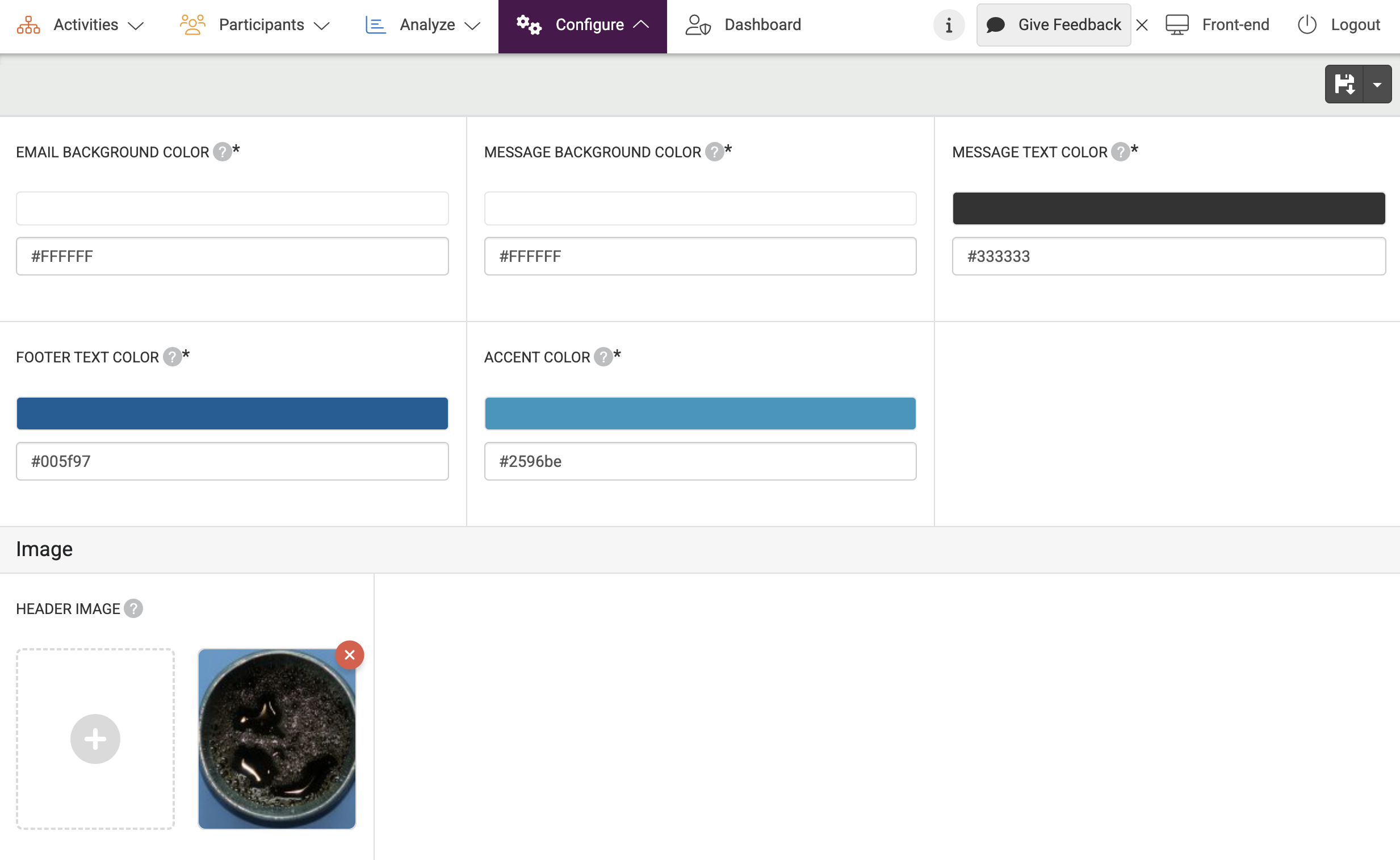Add a new header image with plus
This screenshot has height=860, width=1400.
tap(95, 738)
